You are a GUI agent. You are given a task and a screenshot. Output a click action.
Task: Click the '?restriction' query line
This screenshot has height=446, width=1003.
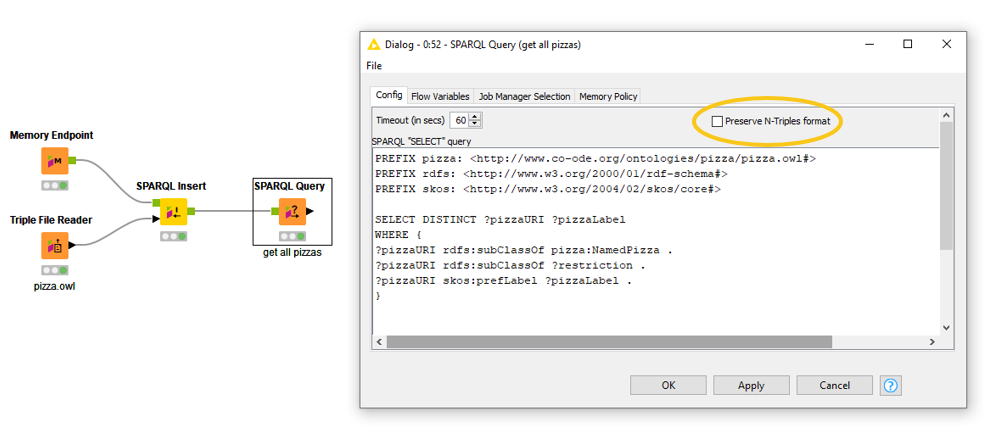click(508, 266)
